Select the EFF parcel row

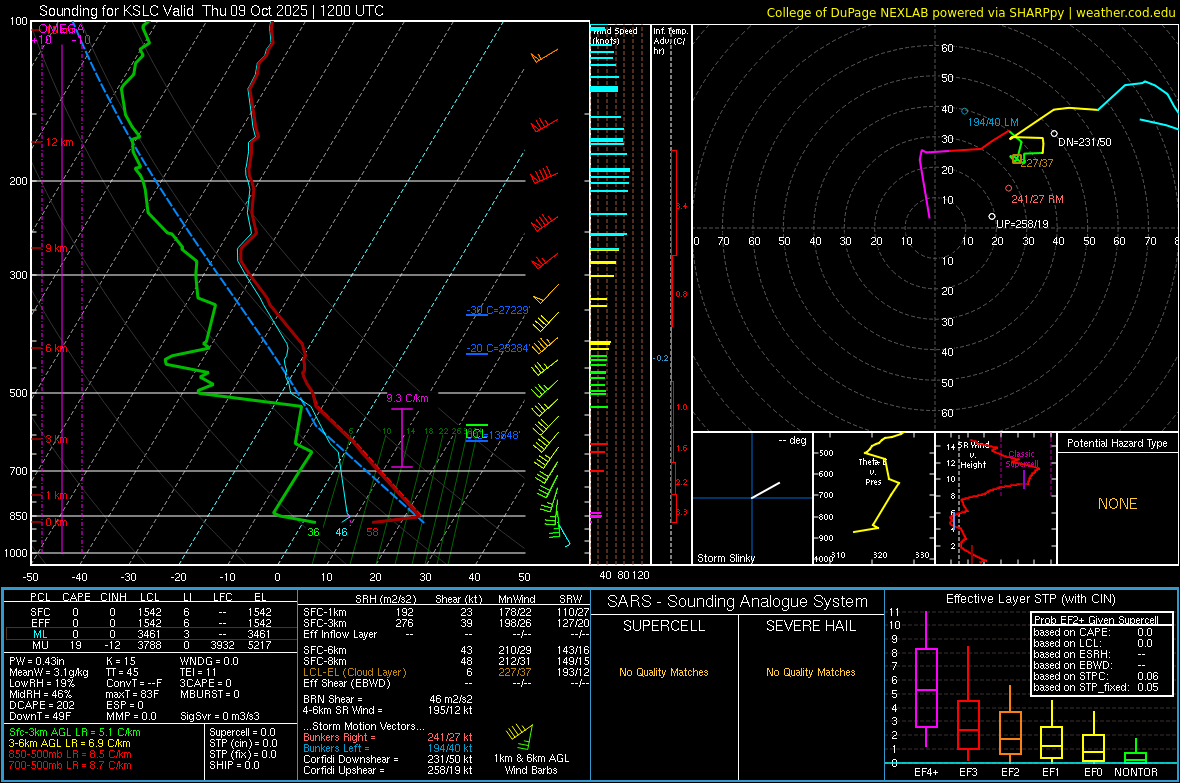151,623
